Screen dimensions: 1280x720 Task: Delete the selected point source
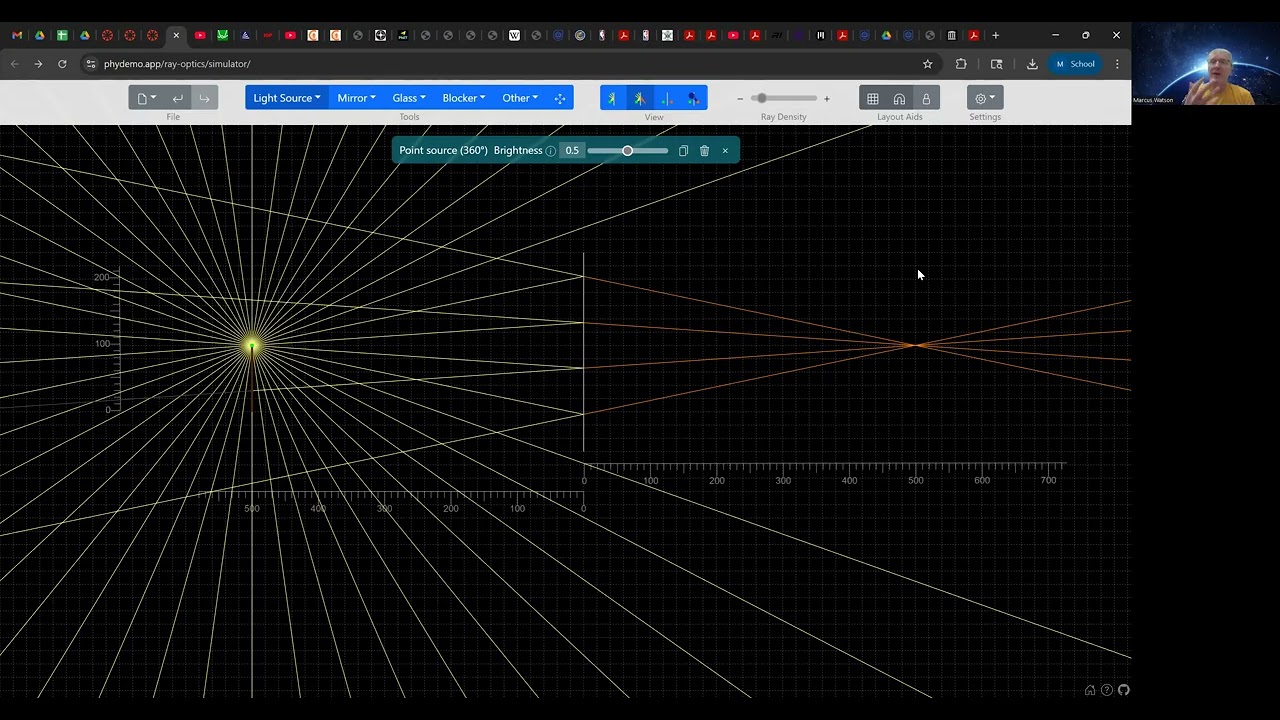click(x=704, y=151)
